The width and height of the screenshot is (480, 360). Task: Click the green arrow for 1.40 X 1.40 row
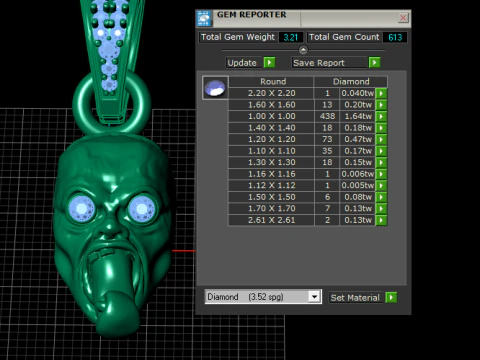(x=381, y=128)
